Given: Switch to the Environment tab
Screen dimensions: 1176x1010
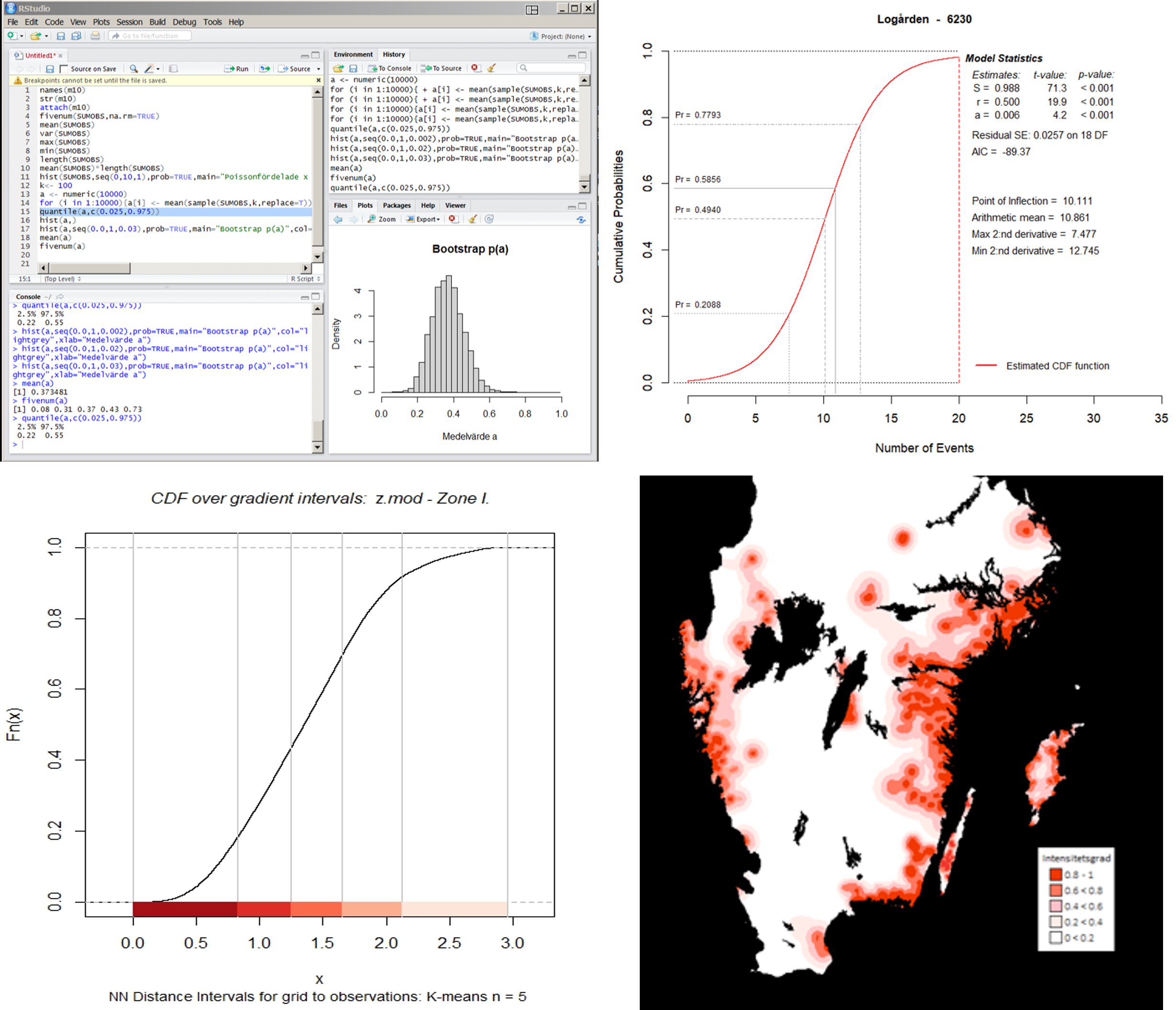Looking at the screenshot, I should [x=353, y=55].
